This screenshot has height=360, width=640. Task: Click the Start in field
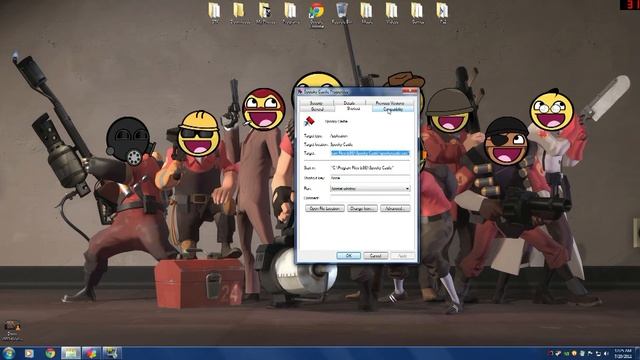(x=370, y=168)
